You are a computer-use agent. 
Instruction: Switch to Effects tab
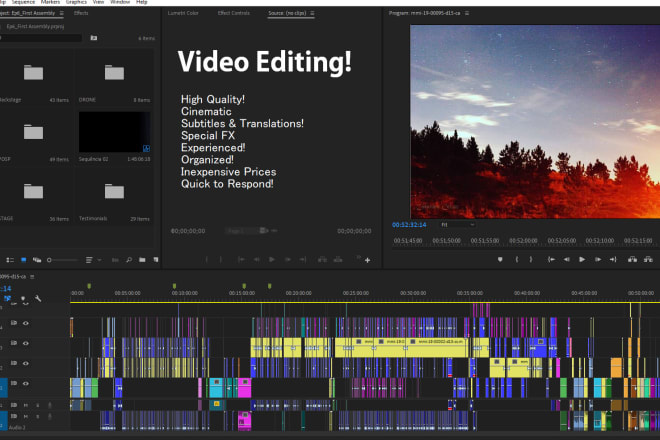81,13
